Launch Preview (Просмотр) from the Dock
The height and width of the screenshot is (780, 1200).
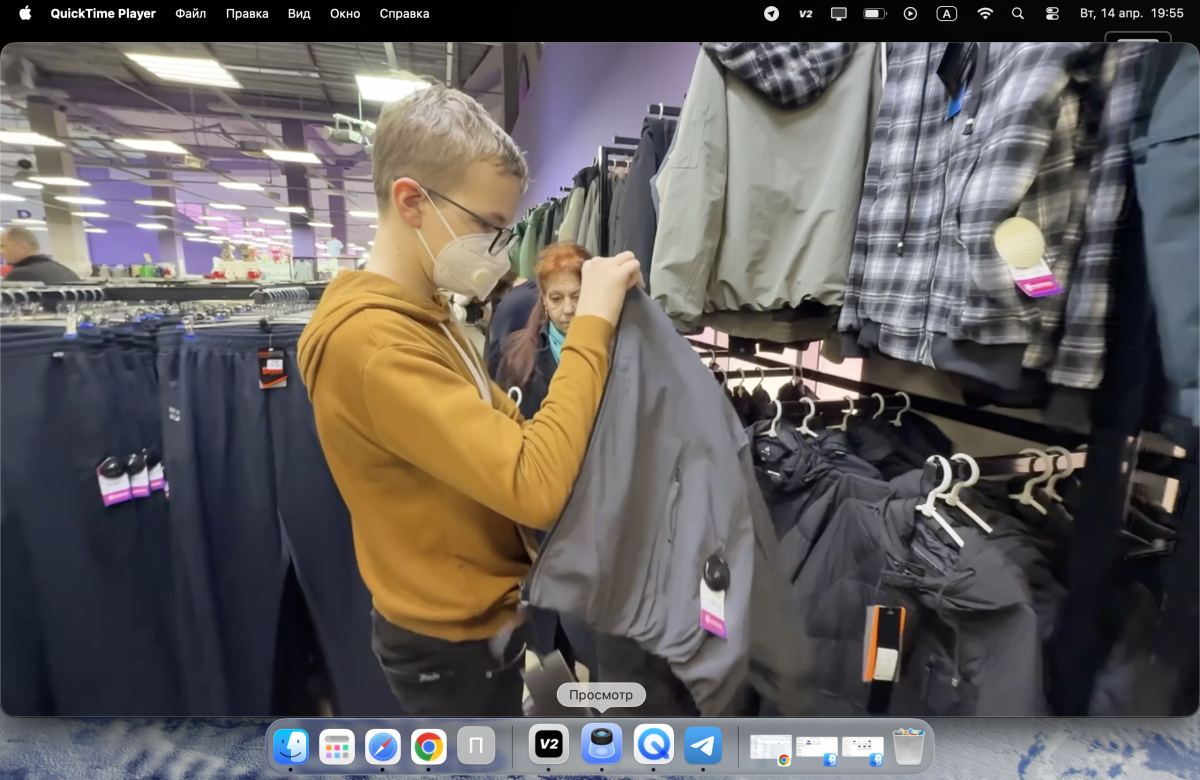602,746
